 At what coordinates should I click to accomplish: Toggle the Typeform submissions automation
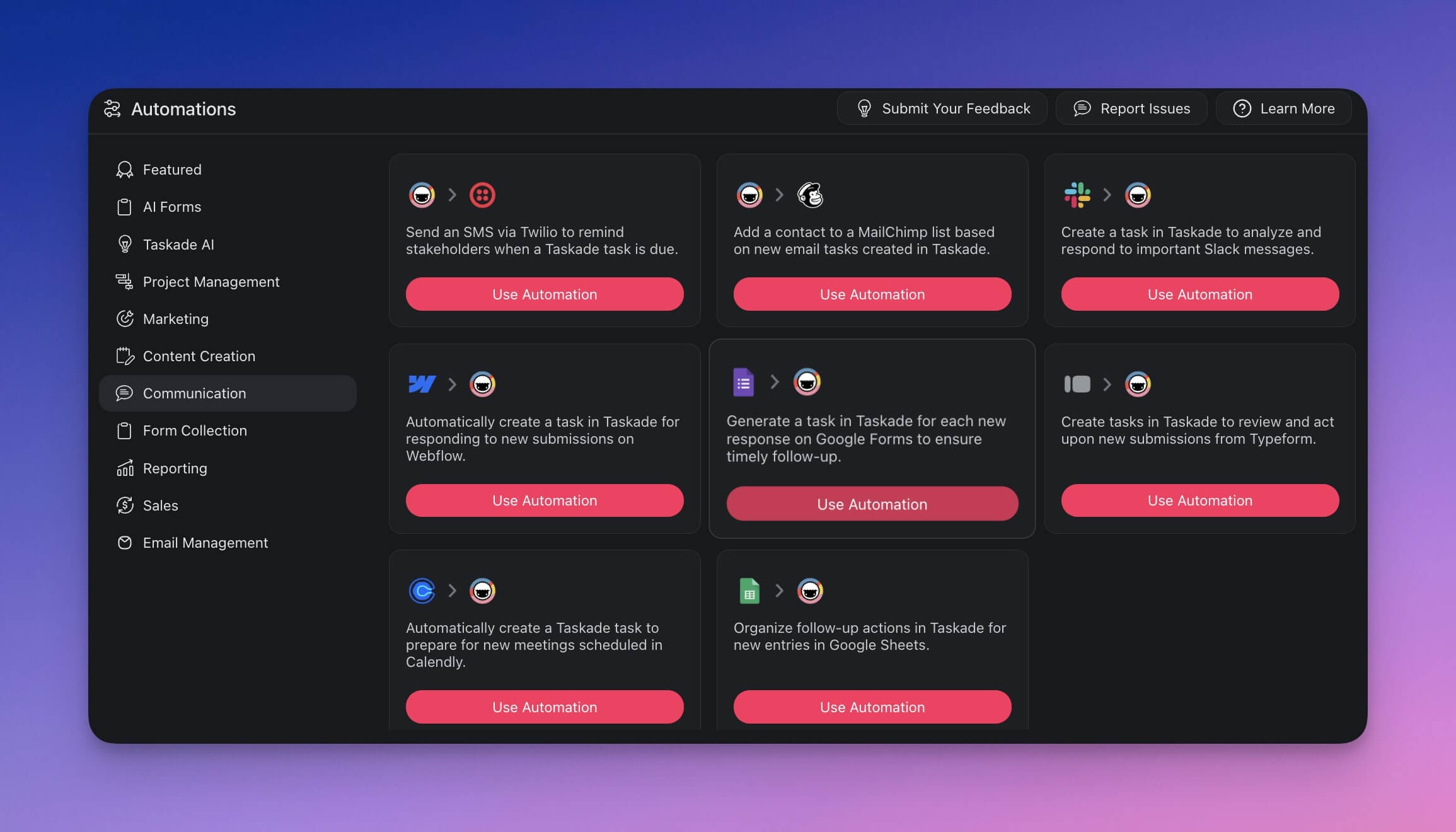pos(1199,500)
